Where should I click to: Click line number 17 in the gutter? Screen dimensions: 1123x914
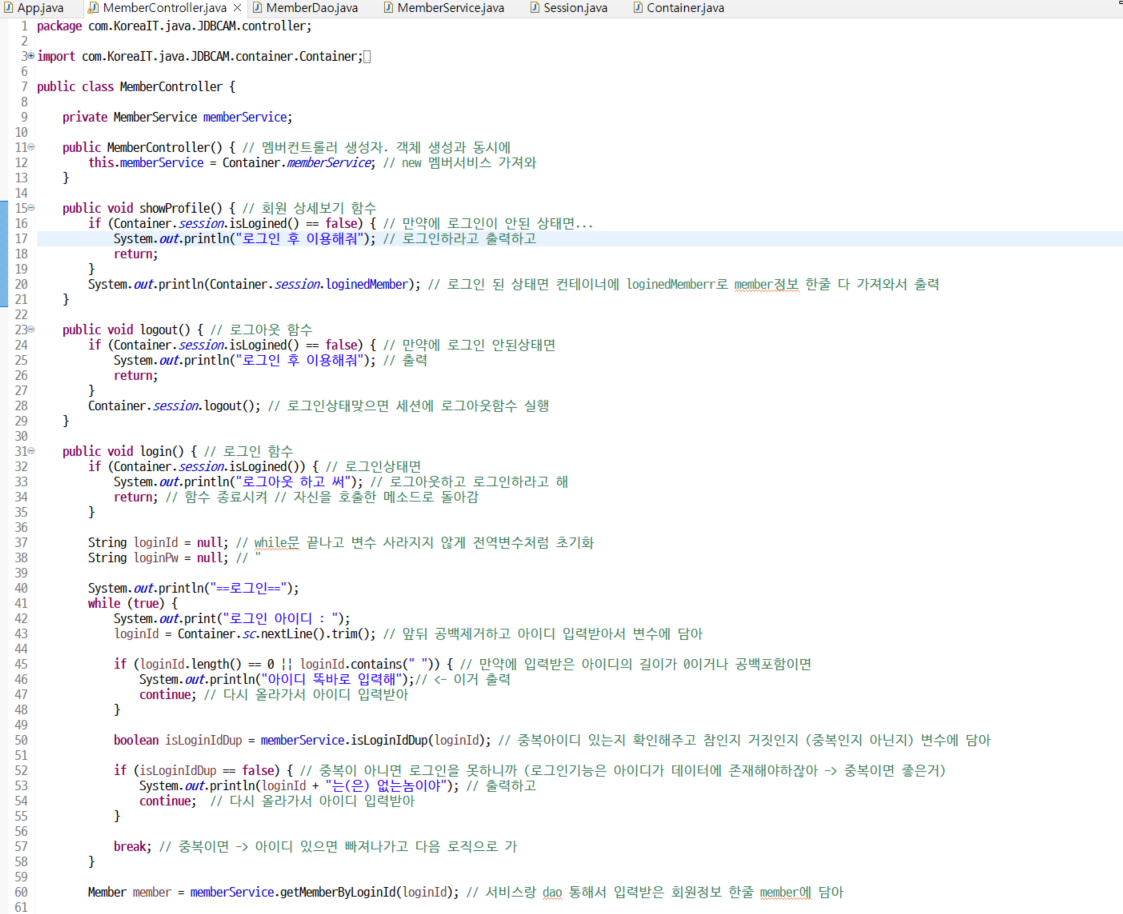pos(21,239)
